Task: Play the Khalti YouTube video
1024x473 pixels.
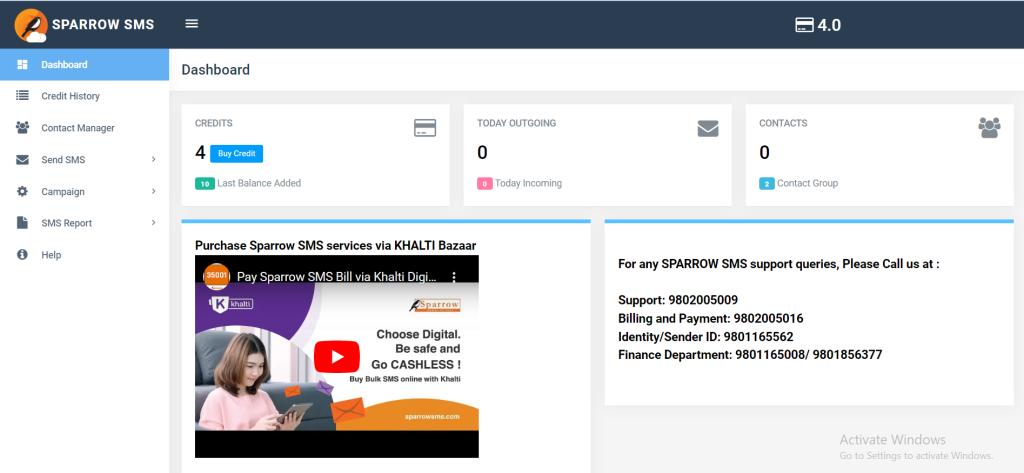Action: click(x=337, y=356)
